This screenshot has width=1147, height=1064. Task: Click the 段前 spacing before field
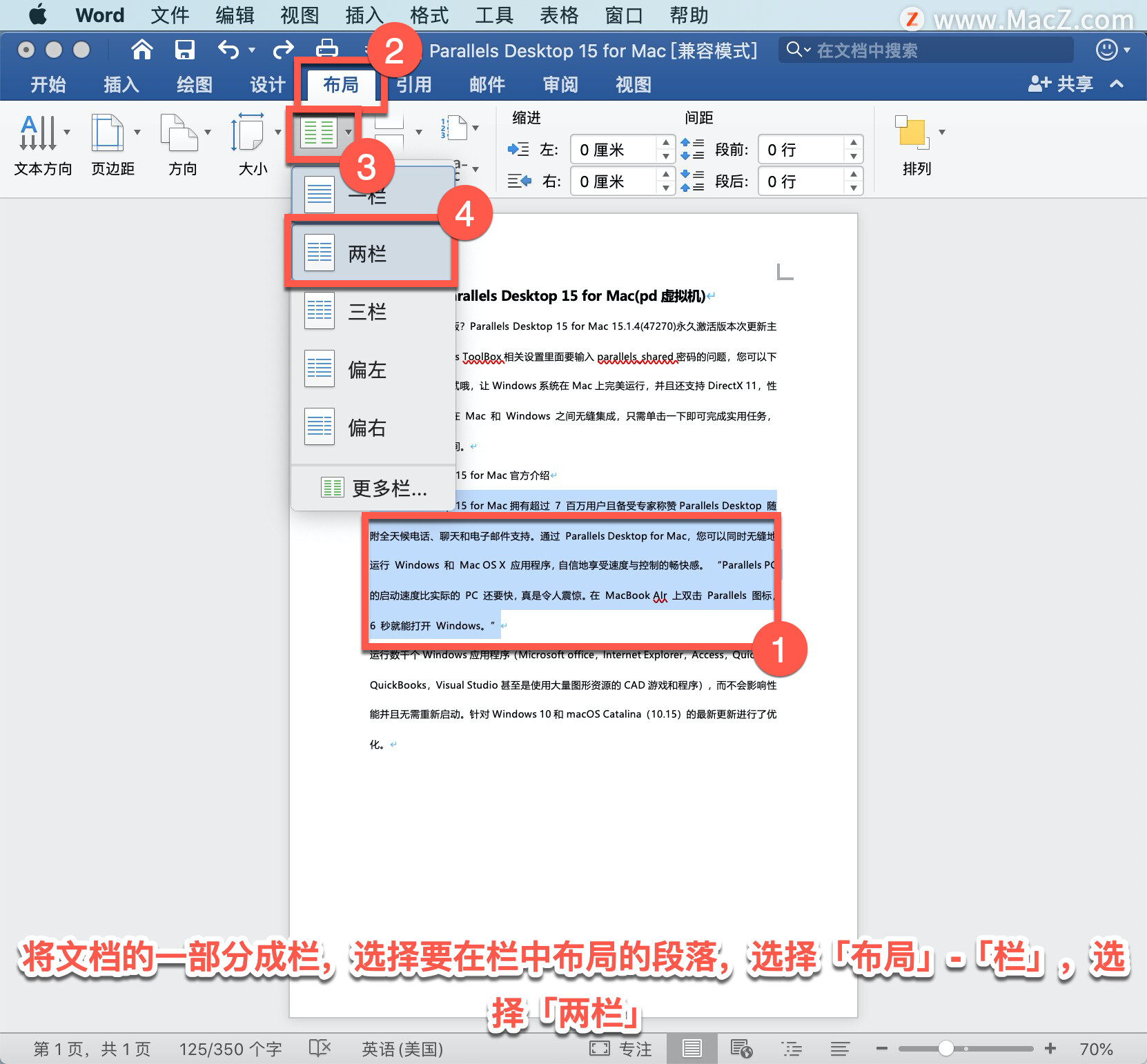point(801,150)
